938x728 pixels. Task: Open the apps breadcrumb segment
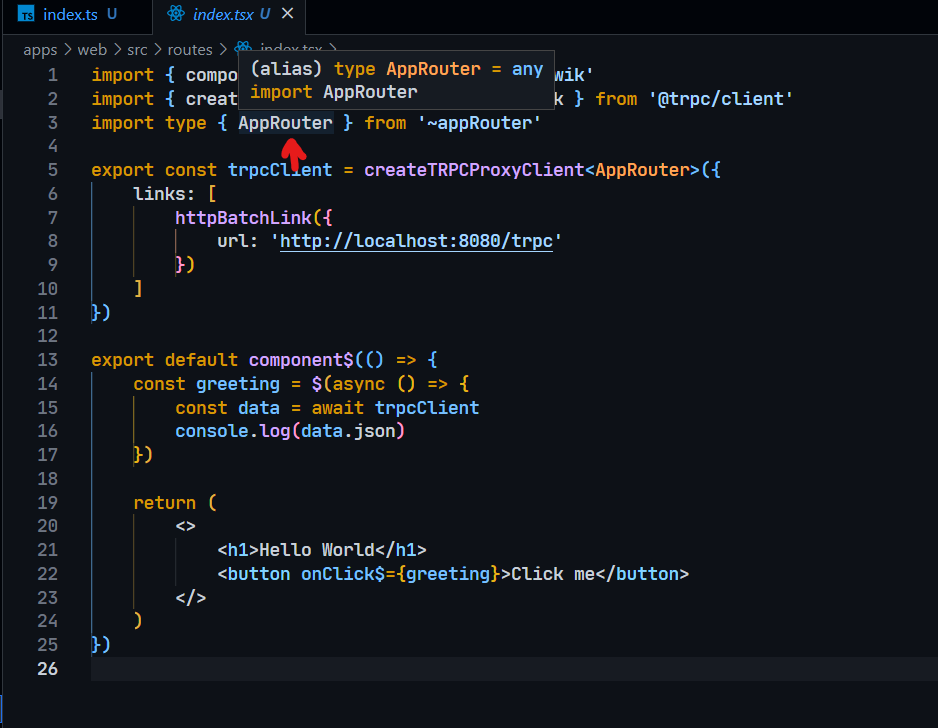tap(40, 50)
